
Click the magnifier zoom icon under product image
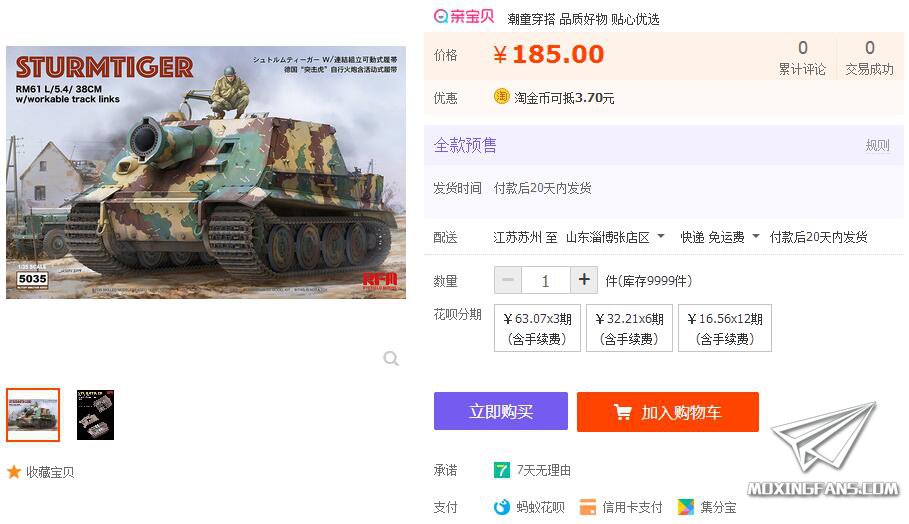(391, 359)
